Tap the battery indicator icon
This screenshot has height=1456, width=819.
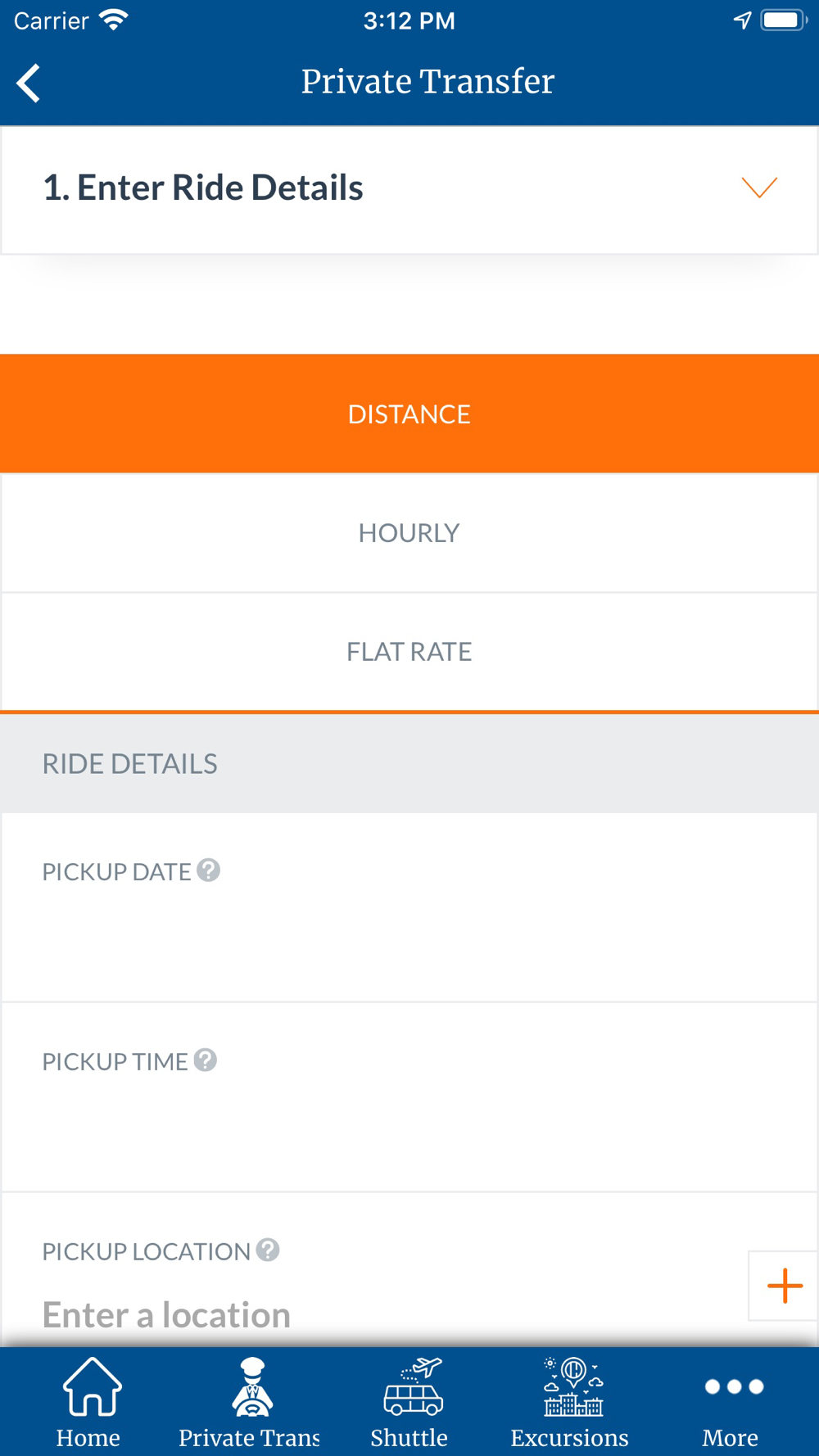click(783, 20)
